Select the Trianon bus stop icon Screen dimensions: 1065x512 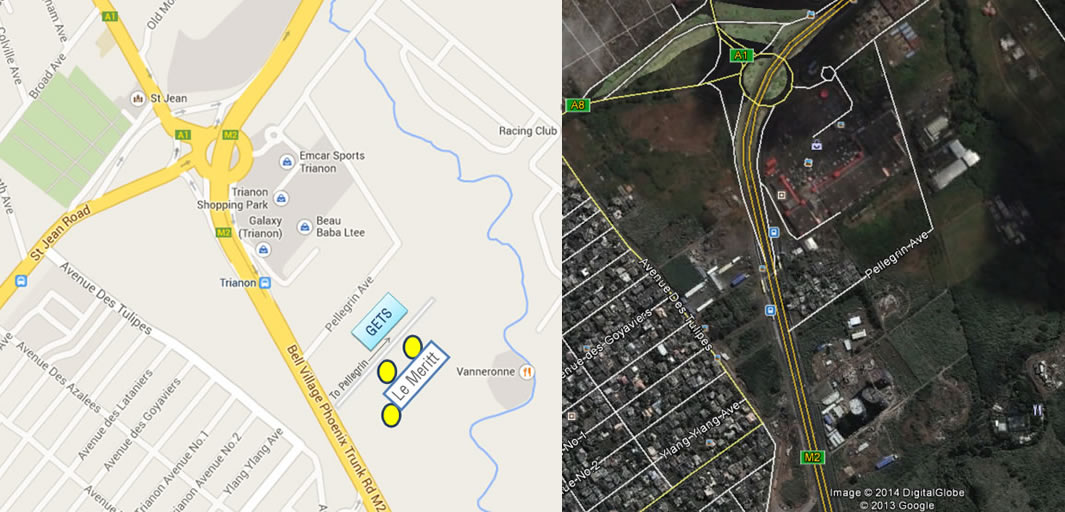pyautogui.click(x=265, y=282)
